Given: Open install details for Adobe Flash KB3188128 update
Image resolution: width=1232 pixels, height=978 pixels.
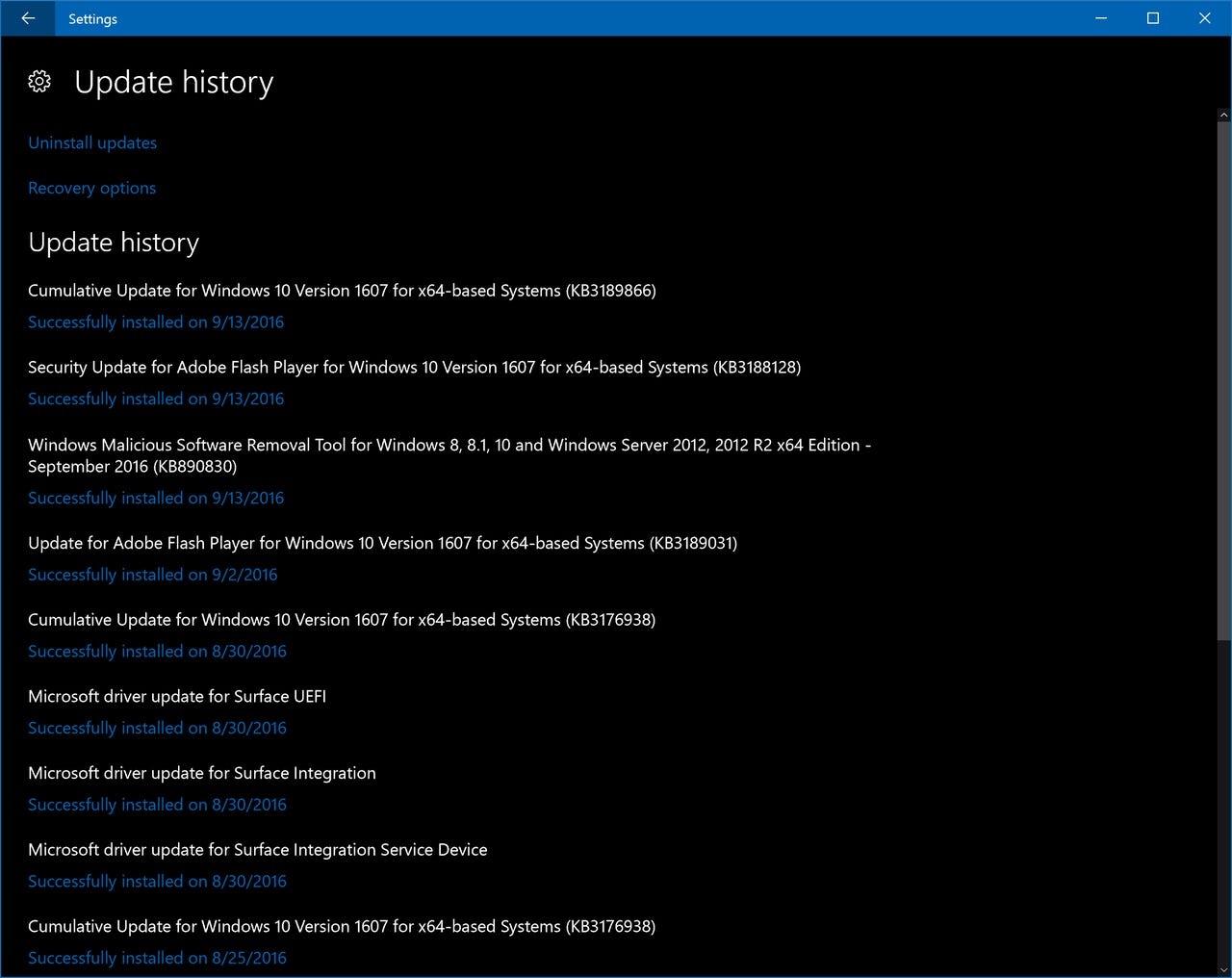Looking at the screenshot, I should pos(414,367).
